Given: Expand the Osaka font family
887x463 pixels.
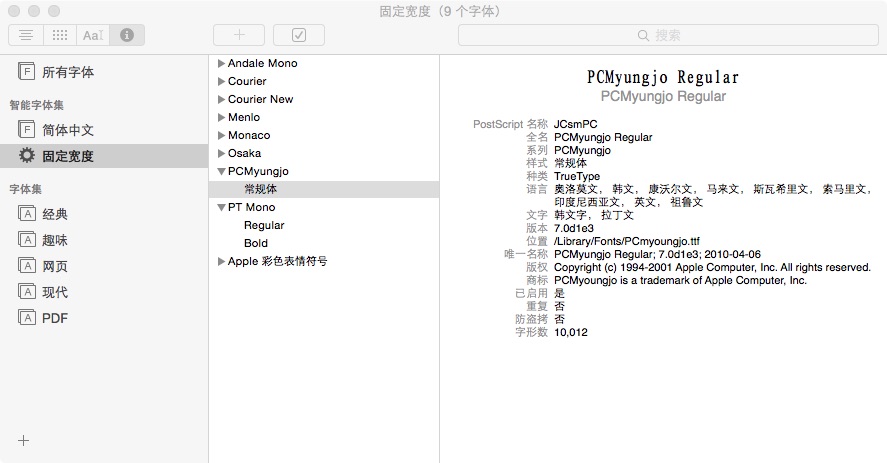Looking at the screenshot, I should [221, 153].
